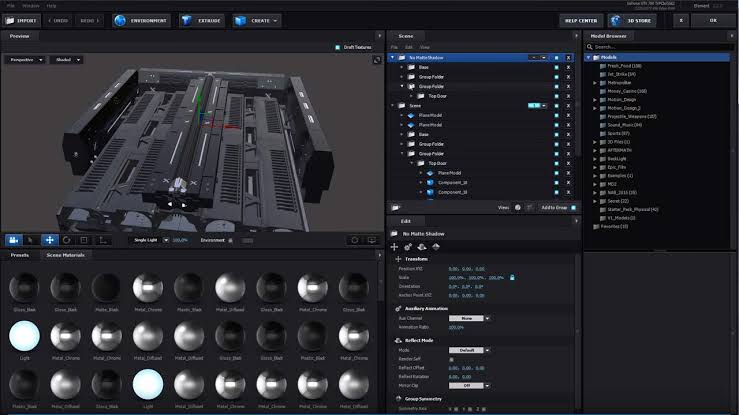This screenshot has height=415, width=739.
Task: Click the Redo button
Action: tap(90, 21)
